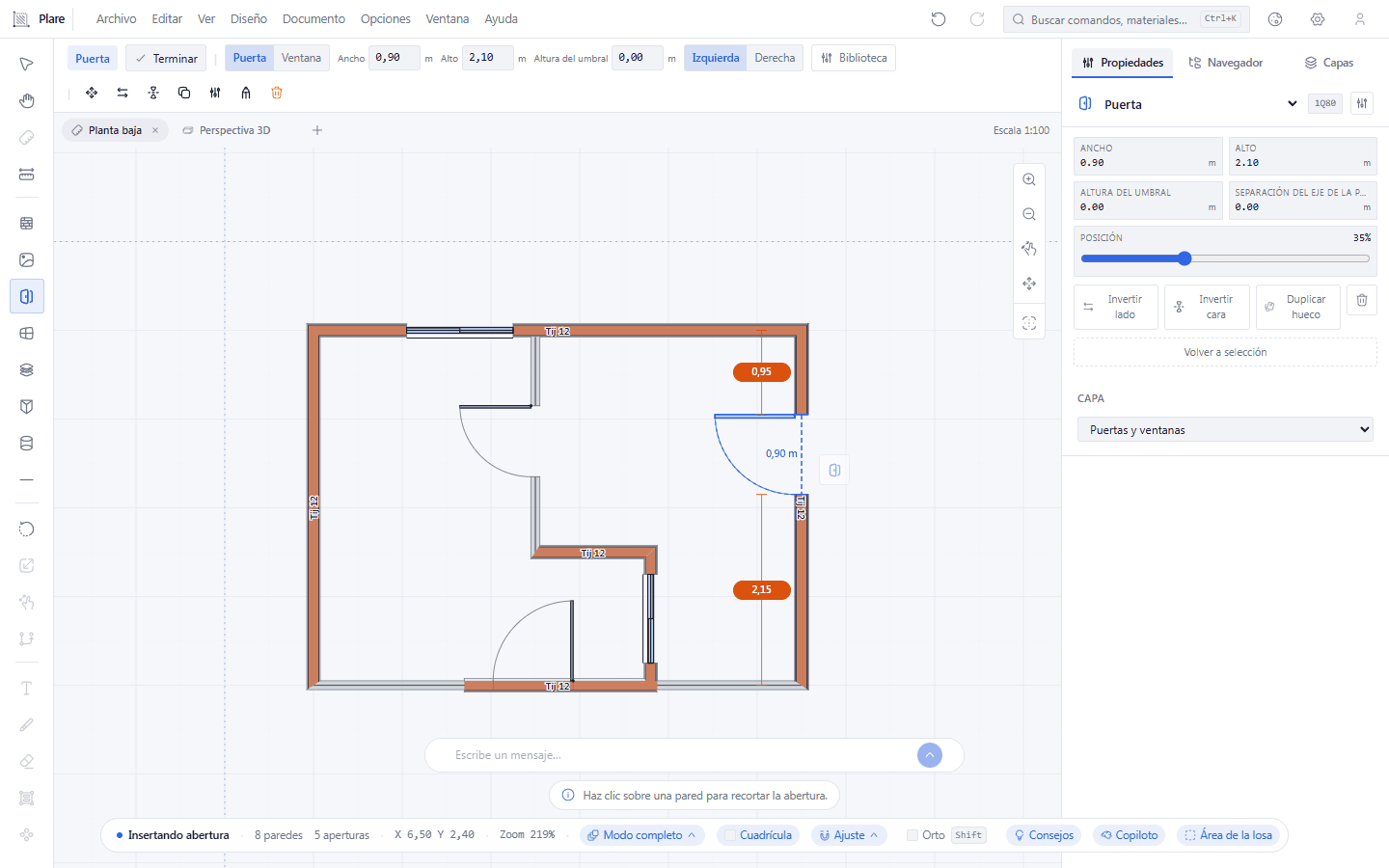
Task: Switch to the Perspectiva 3D tab
Action: pyautogui.click(x=227, y=130)
